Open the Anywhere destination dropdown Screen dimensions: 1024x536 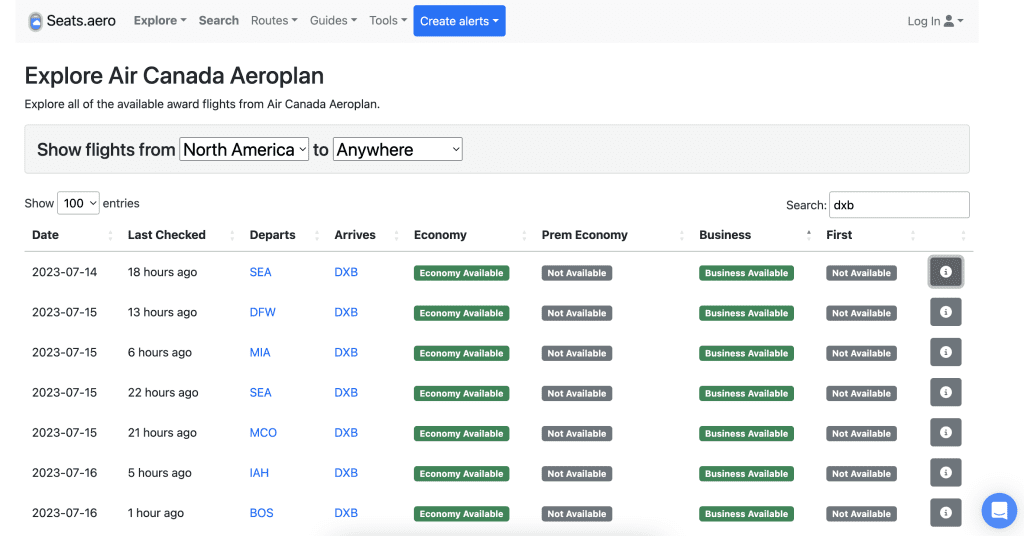pos(398,150)
